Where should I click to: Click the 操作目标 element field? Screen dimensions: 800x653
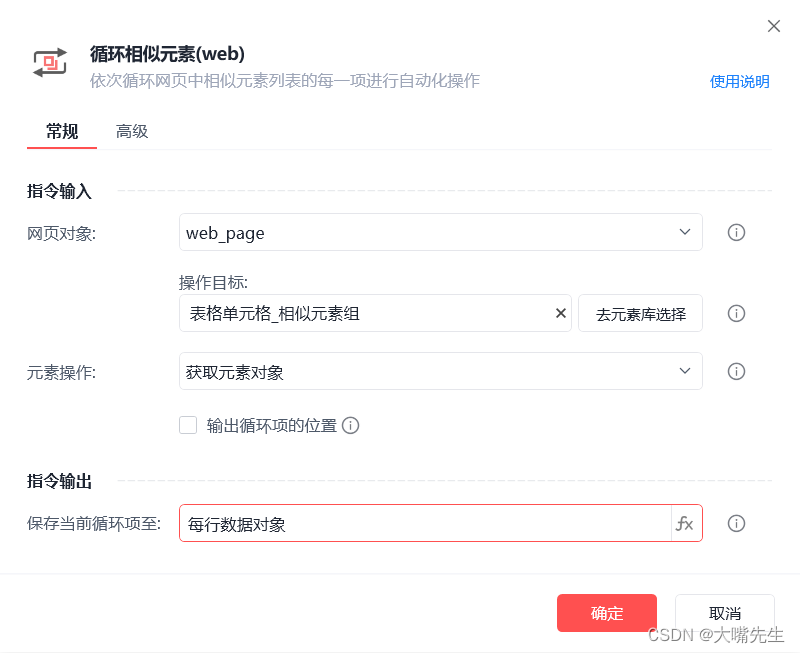point(365,313)
